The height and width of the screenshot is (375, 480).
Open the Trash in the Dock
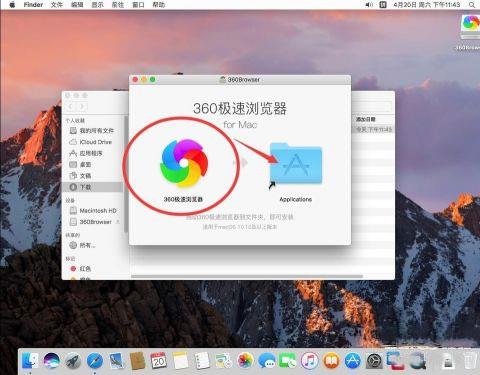470,361
